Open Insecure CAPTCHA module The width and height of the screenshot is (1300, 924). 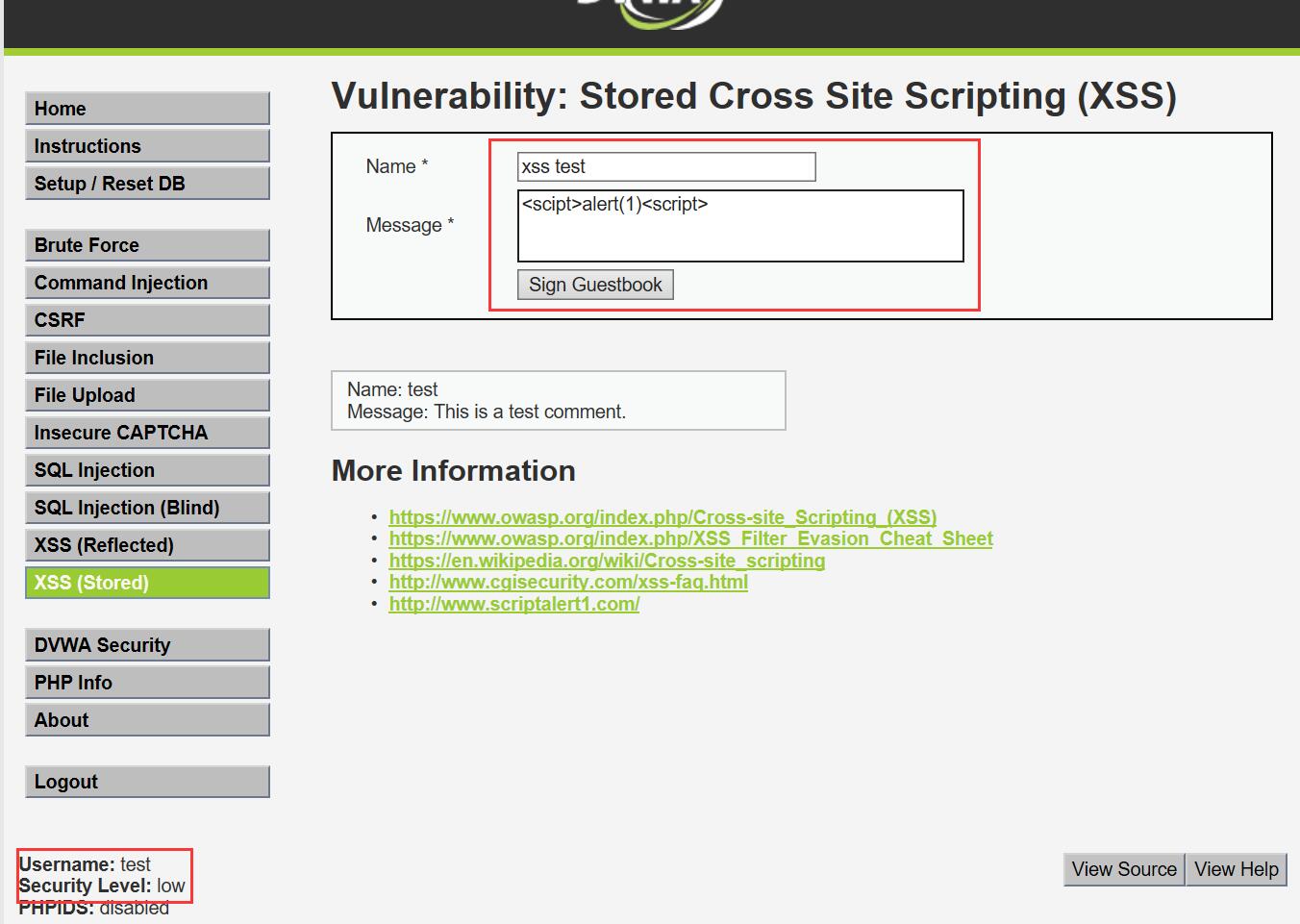tap(147, 433)
